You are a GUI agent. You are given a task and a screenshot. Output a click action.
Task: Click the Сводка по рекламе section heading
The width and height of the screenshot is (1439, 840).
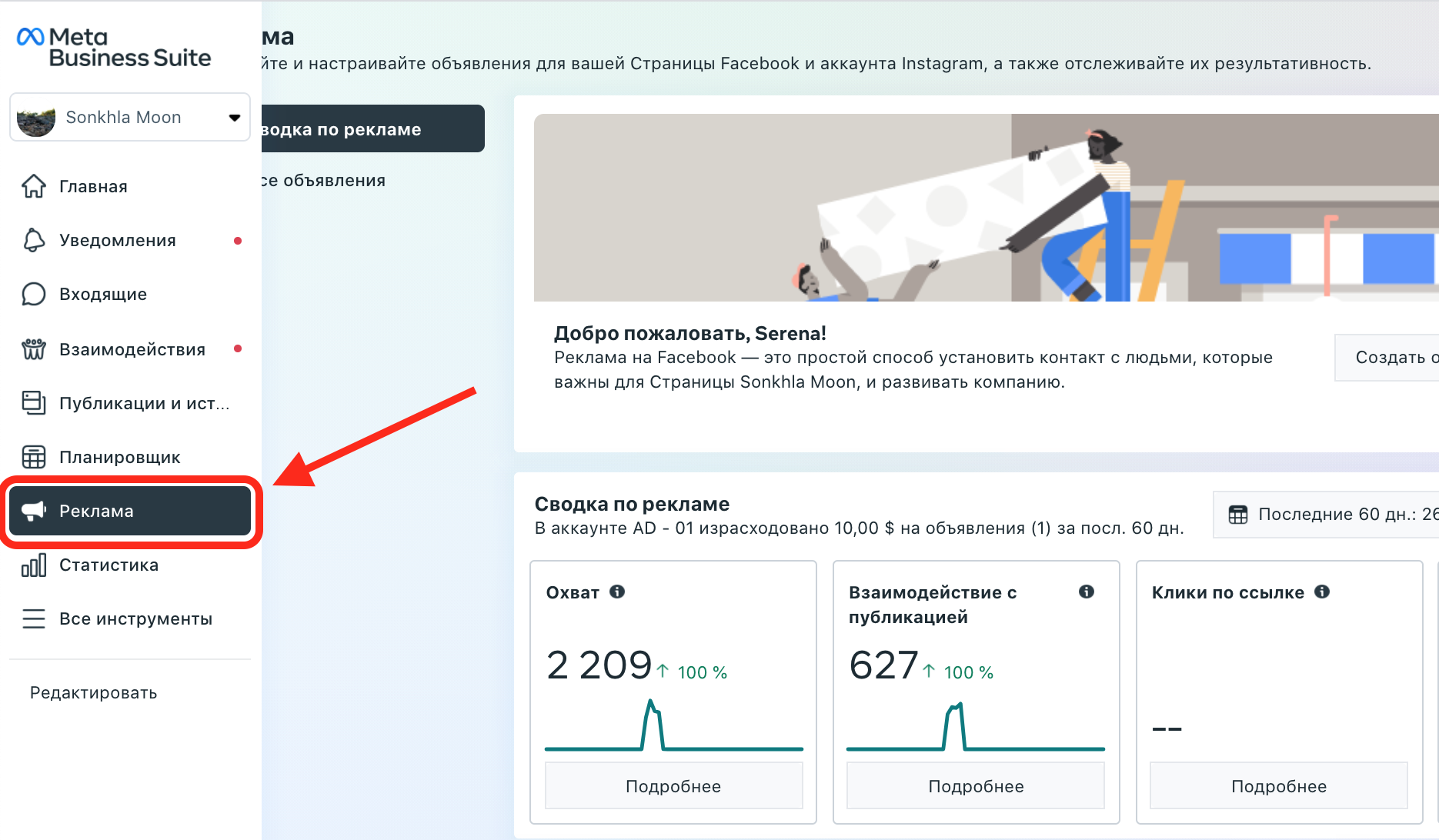point(632,504)
